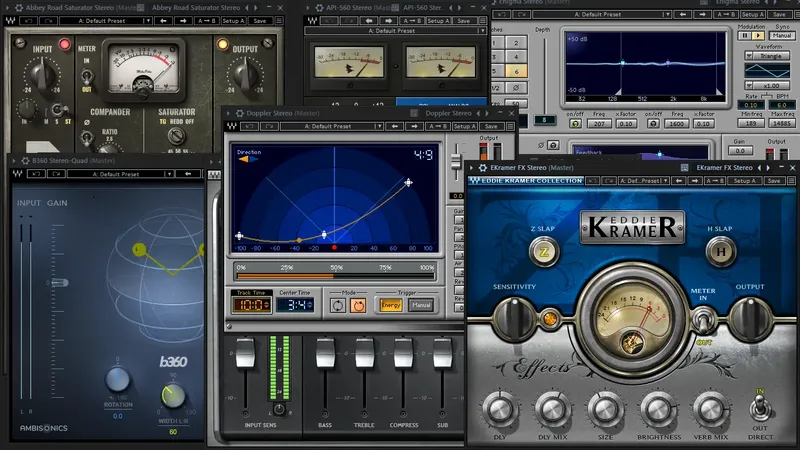Open the Enigma Default Preset dropdown
The image size is (800, 450).
[602, 14]
